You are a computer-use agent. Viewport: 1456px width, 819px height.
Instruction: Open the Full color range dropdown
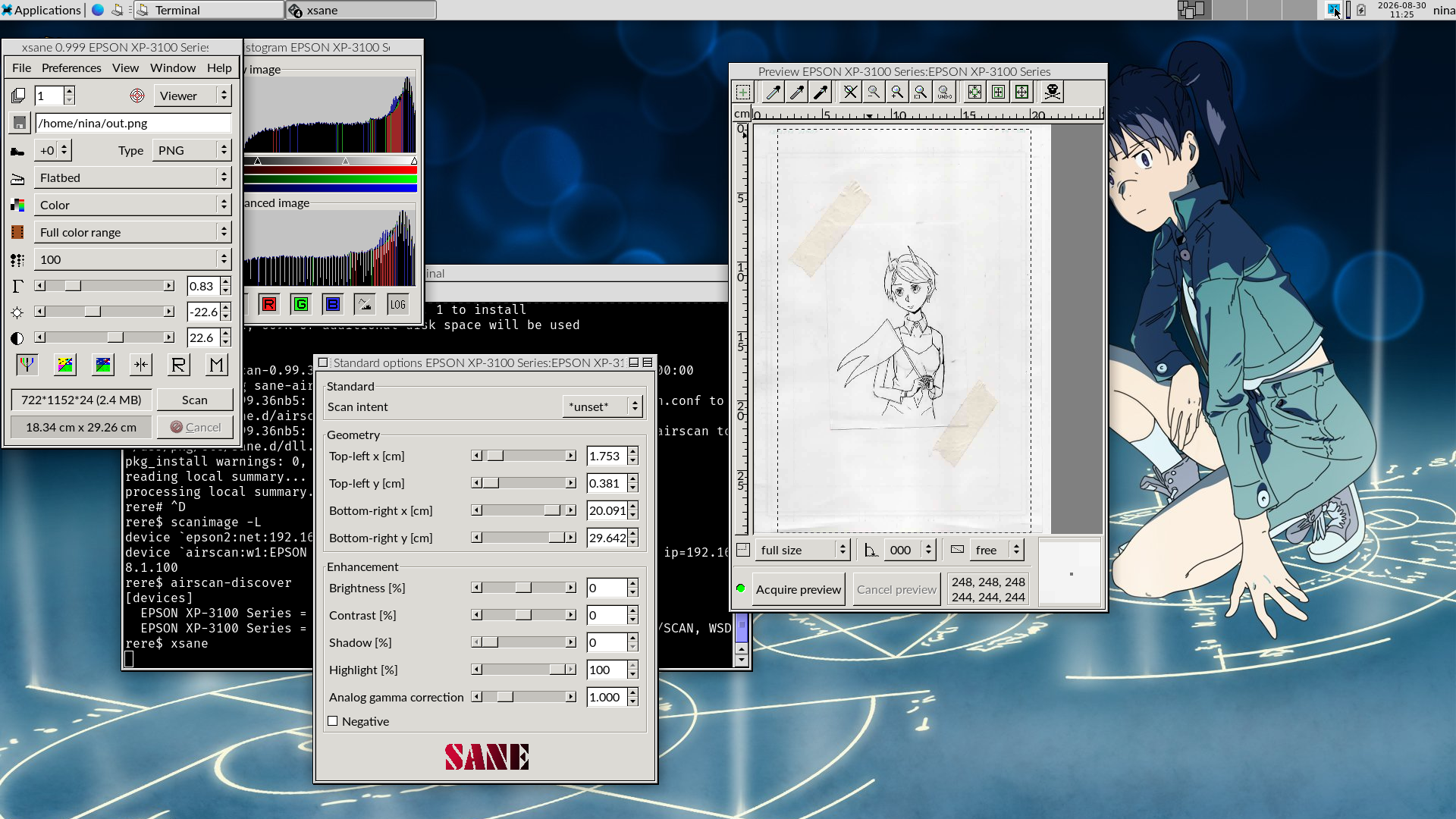point(133,232)
